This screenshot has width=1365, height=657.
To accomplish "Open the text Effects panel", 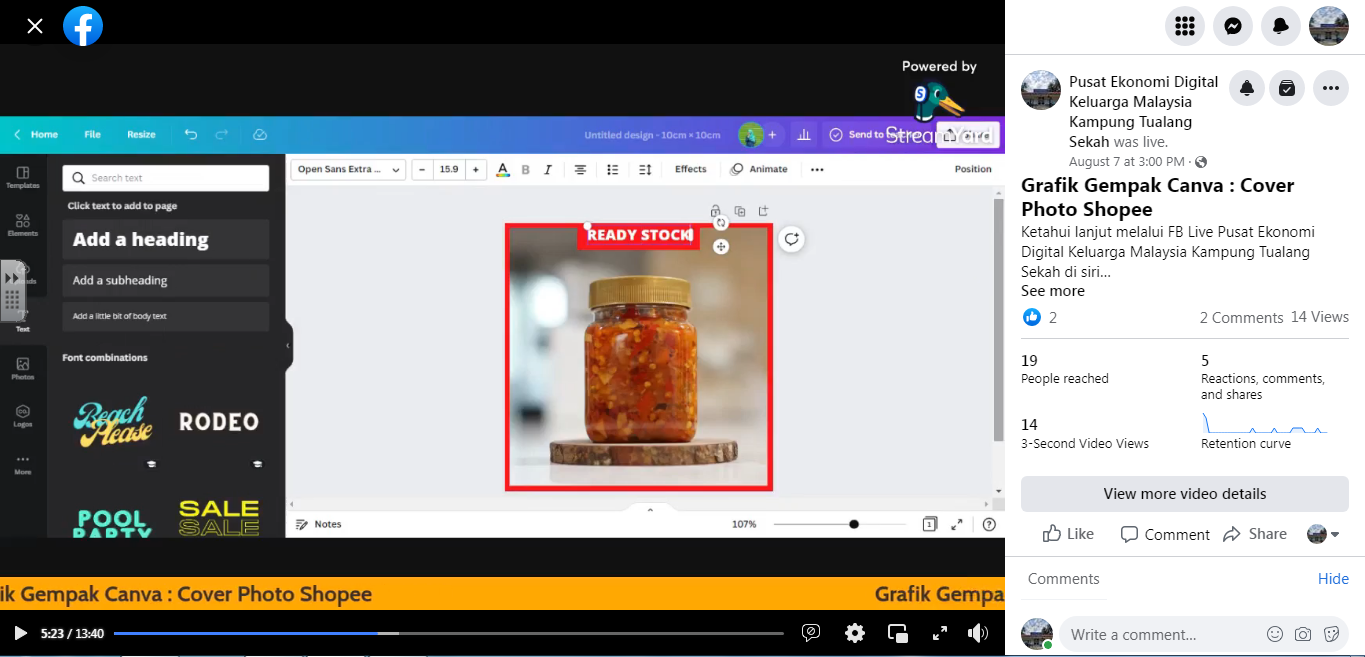I will [x=690, y=169].
